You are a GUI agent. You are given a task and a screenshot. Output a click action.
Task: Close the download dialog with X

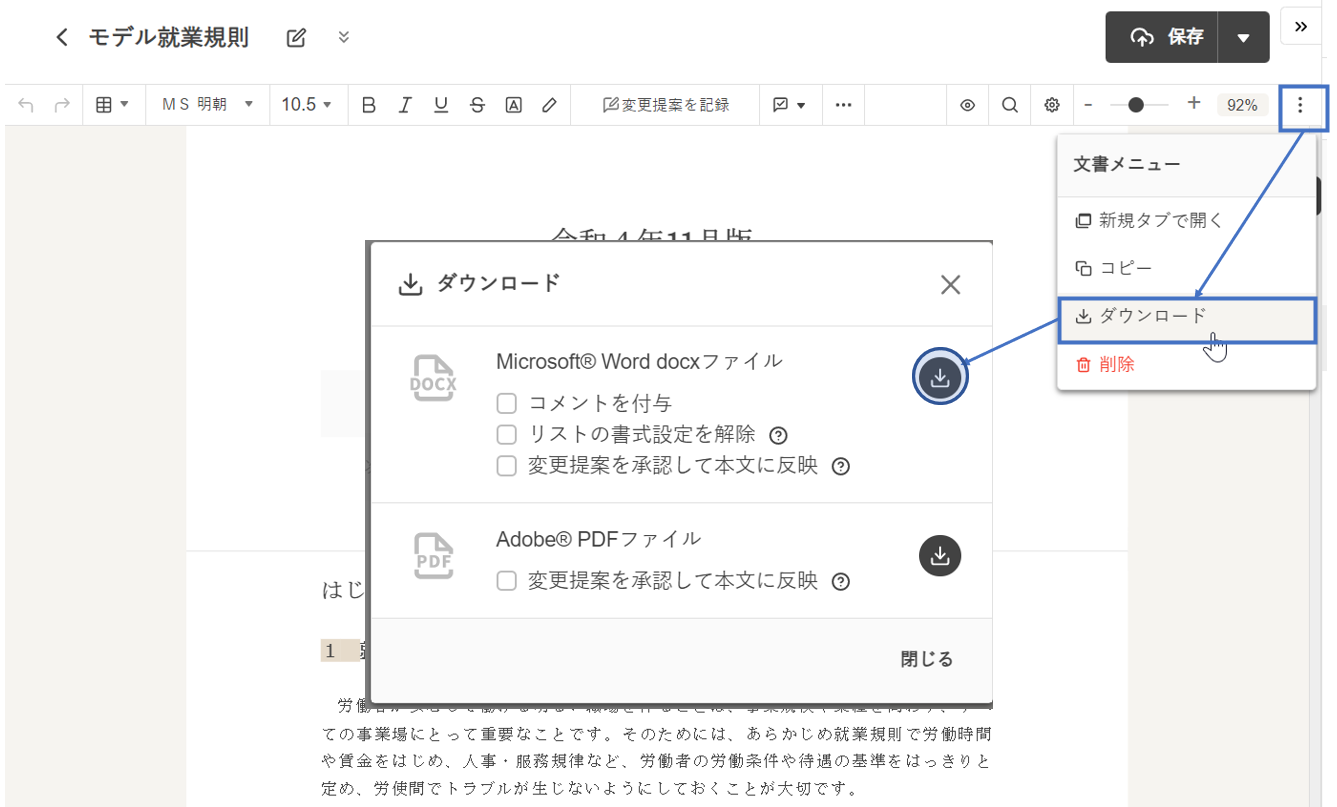coord(950,285)
